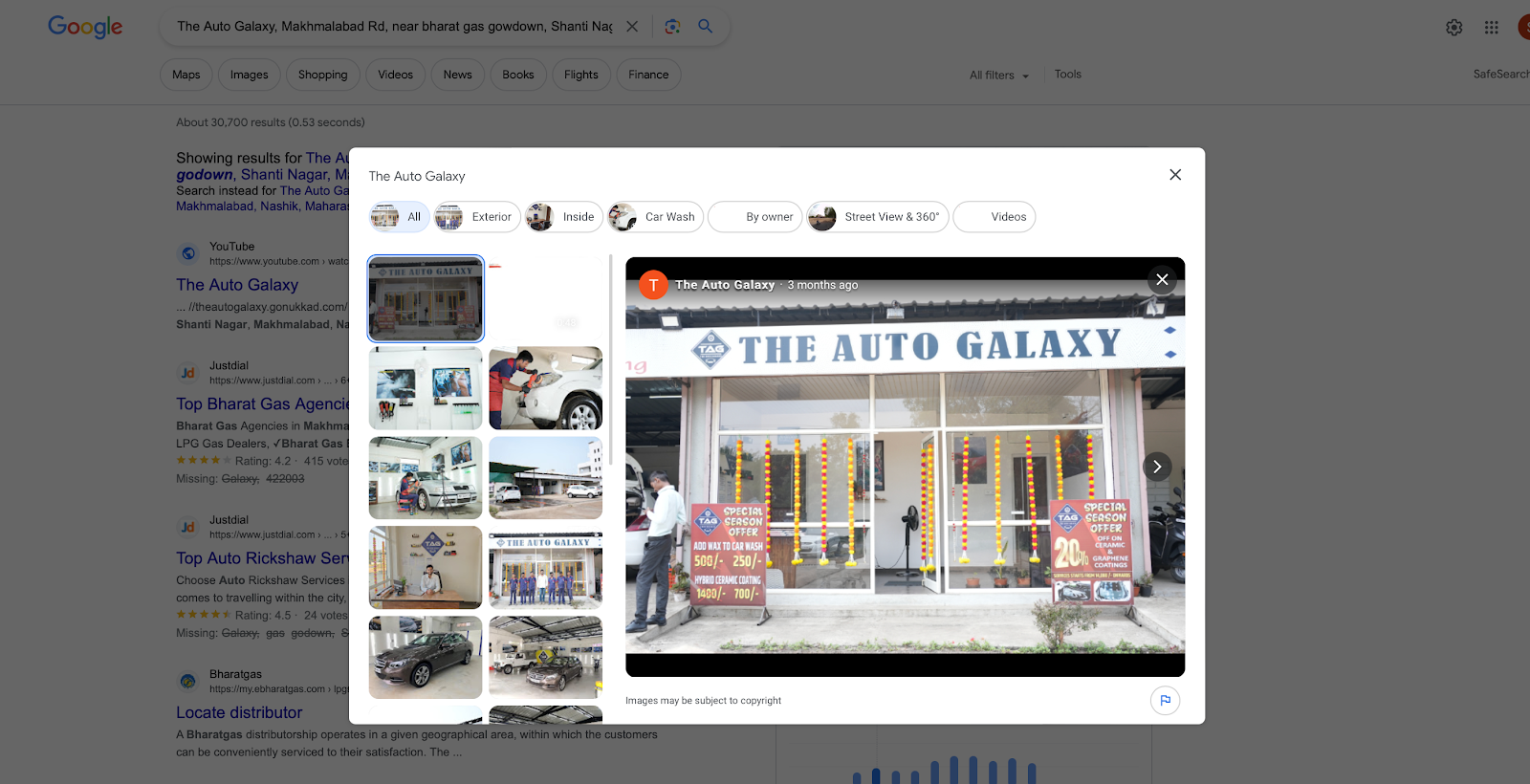
Task: Open Google apps grid
Action: pyautogui.click(x=1491, y=28)
